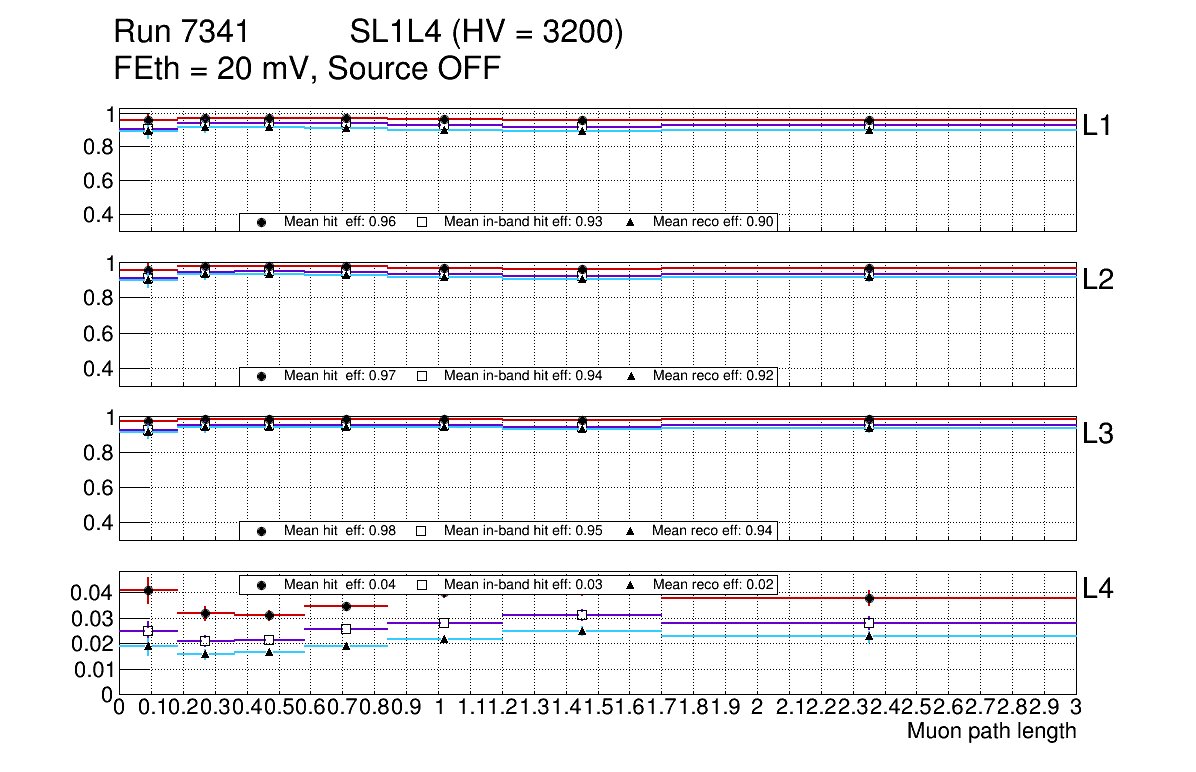The width and height of the screenshot is (1196, 772).
Task: Click the 'Muon path length' axis title
Action: click(x=991, y=731)
